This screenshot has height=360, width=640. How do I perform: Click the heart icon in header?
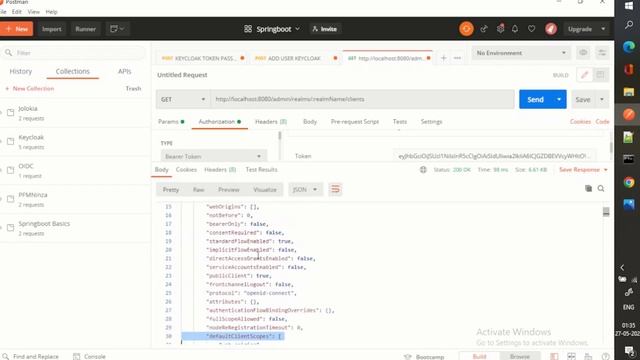point(531,29)
